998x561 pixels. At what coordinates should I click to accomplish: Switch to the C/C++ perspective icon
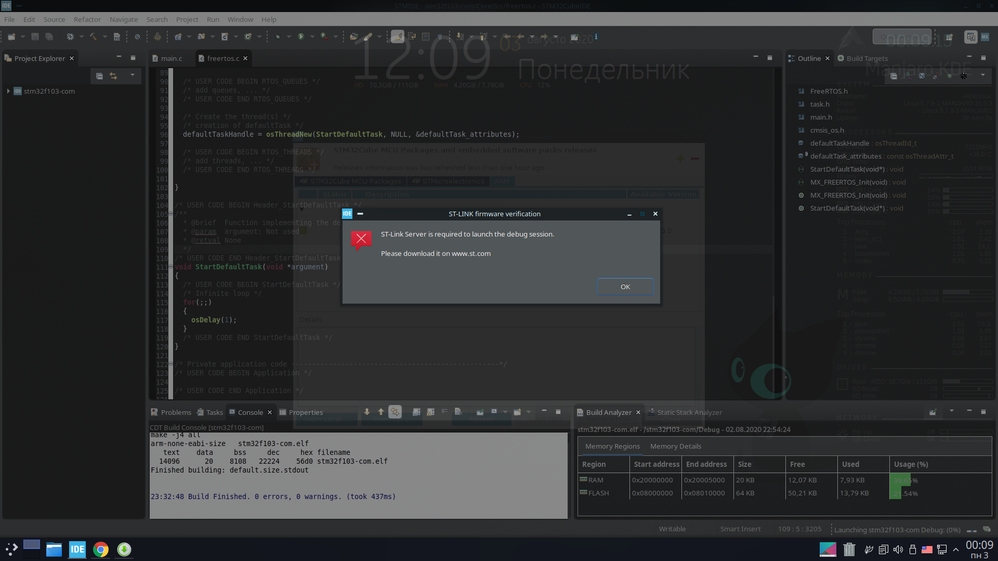click(x=970, y=37)
